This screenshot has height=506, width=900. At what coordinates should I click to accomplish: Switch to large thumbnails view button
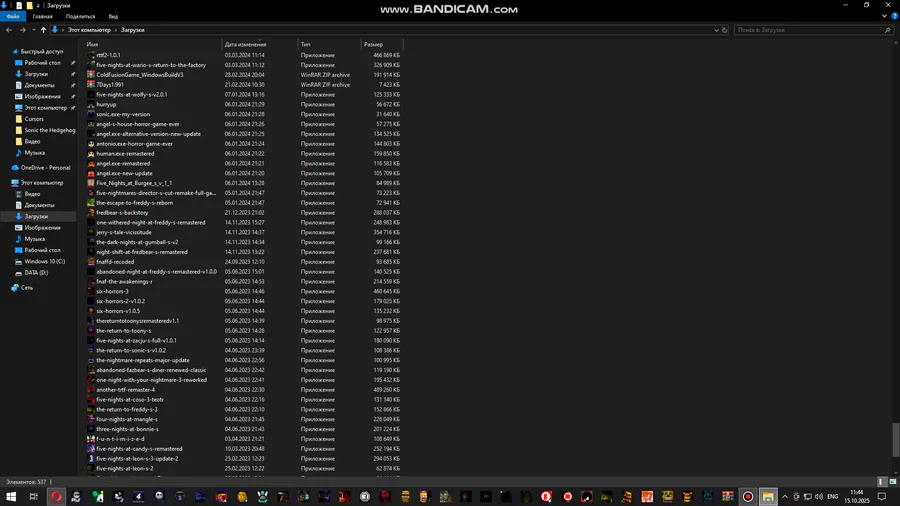pyautogui.click(x=893, y=482)
